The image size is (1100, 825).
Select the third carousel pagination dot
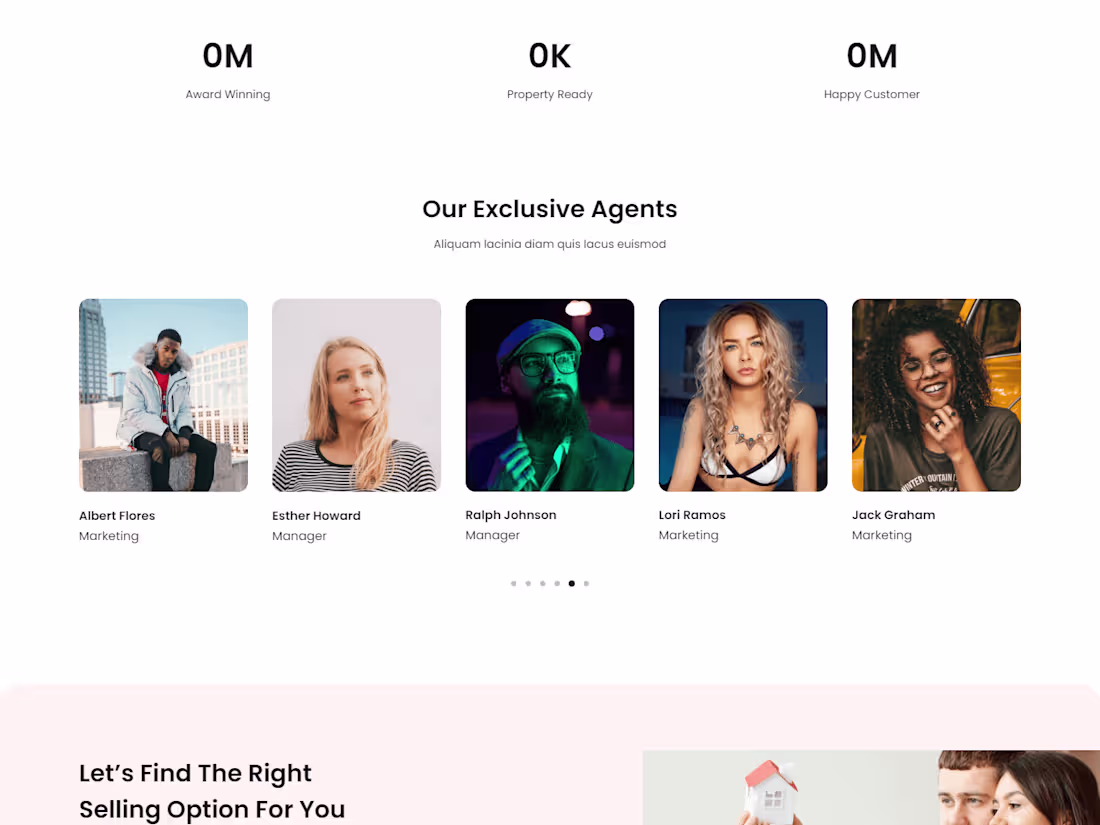[x=543, y=584]
